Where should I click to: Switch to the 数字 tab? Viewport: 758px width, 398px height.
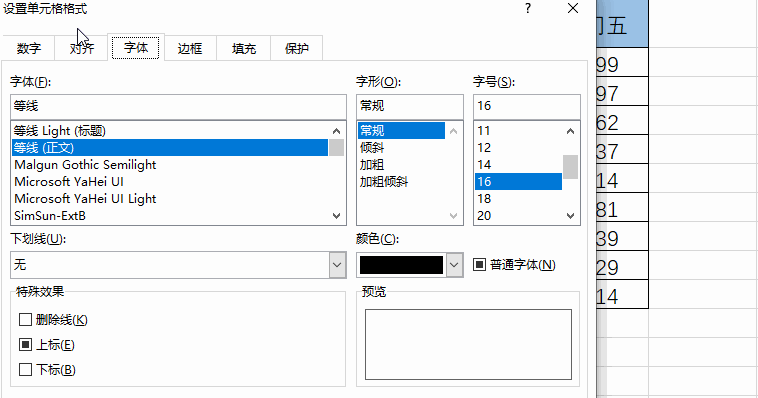point(29,48)
